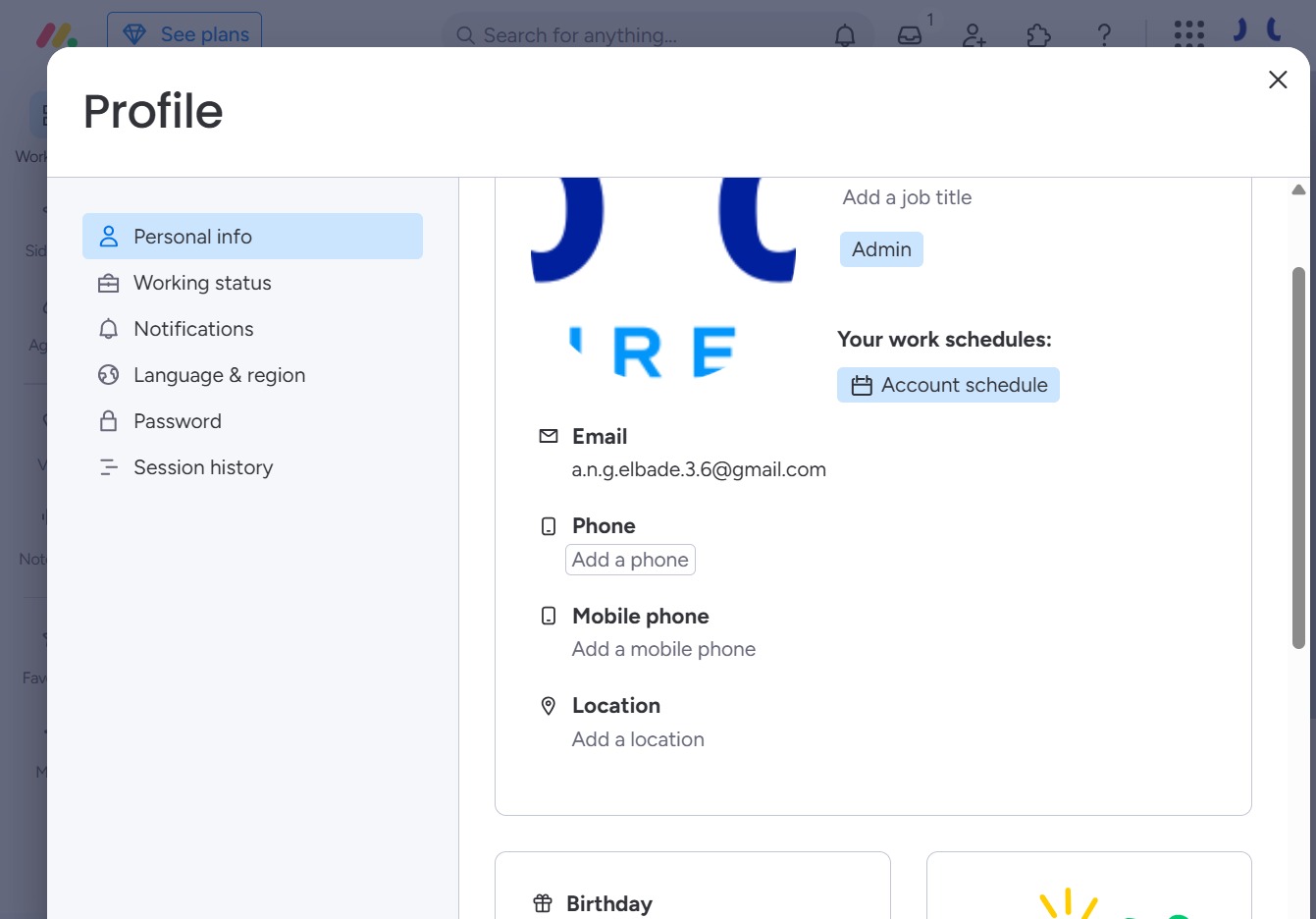This screenshot has width=1316, height=919.
Task: Click Add a mobile phone field
Action: (663, 649)
